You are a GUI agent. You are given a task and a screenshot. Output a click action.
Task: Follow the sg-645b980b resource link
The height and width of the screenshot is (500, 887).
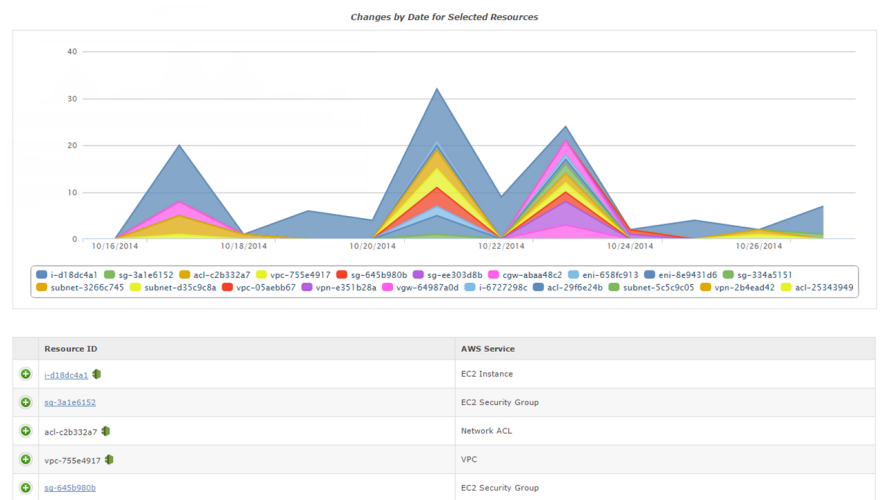click(69, 488)
